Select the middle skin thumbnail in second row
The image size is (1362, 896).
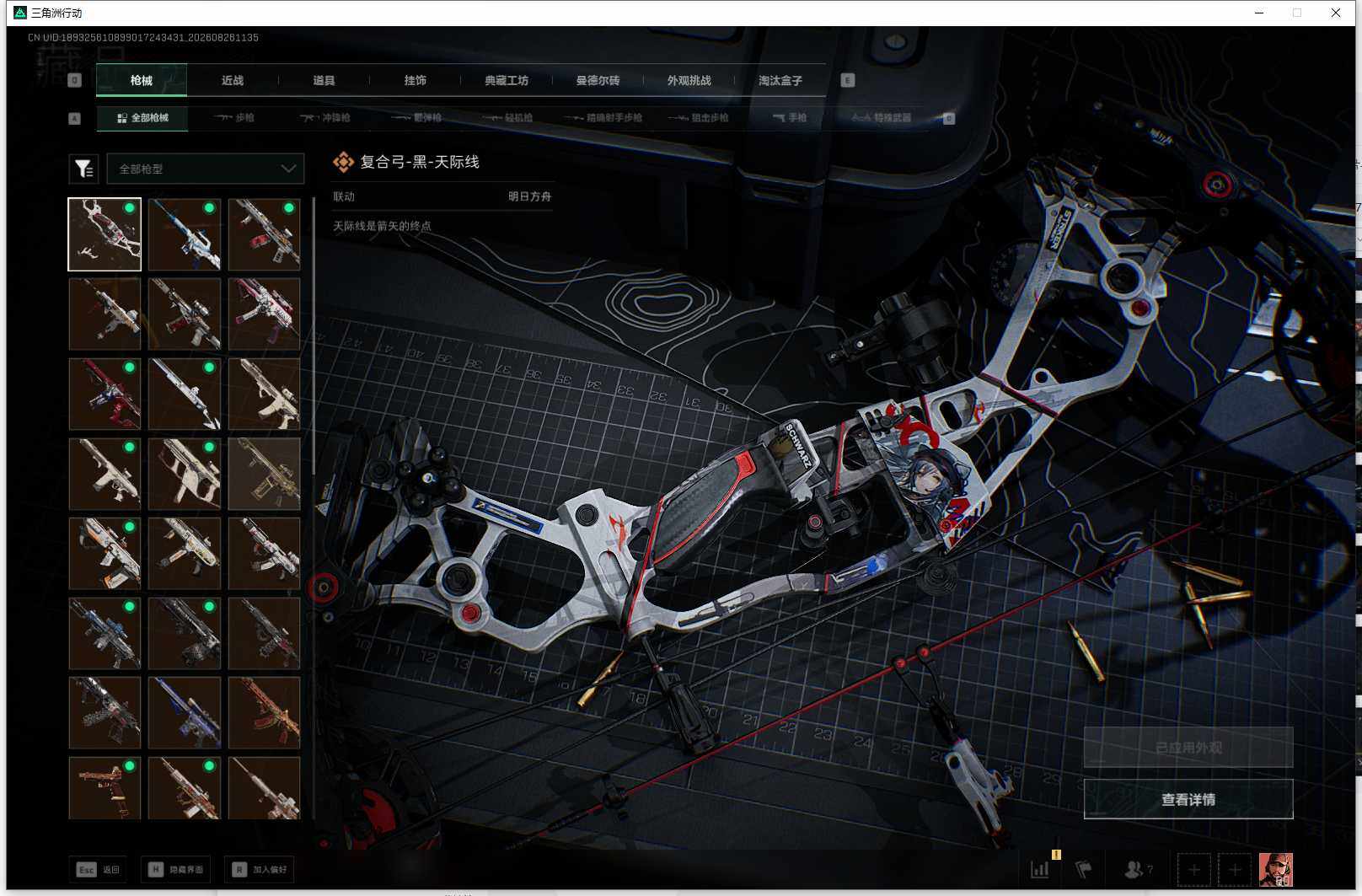tap(185, 314)
